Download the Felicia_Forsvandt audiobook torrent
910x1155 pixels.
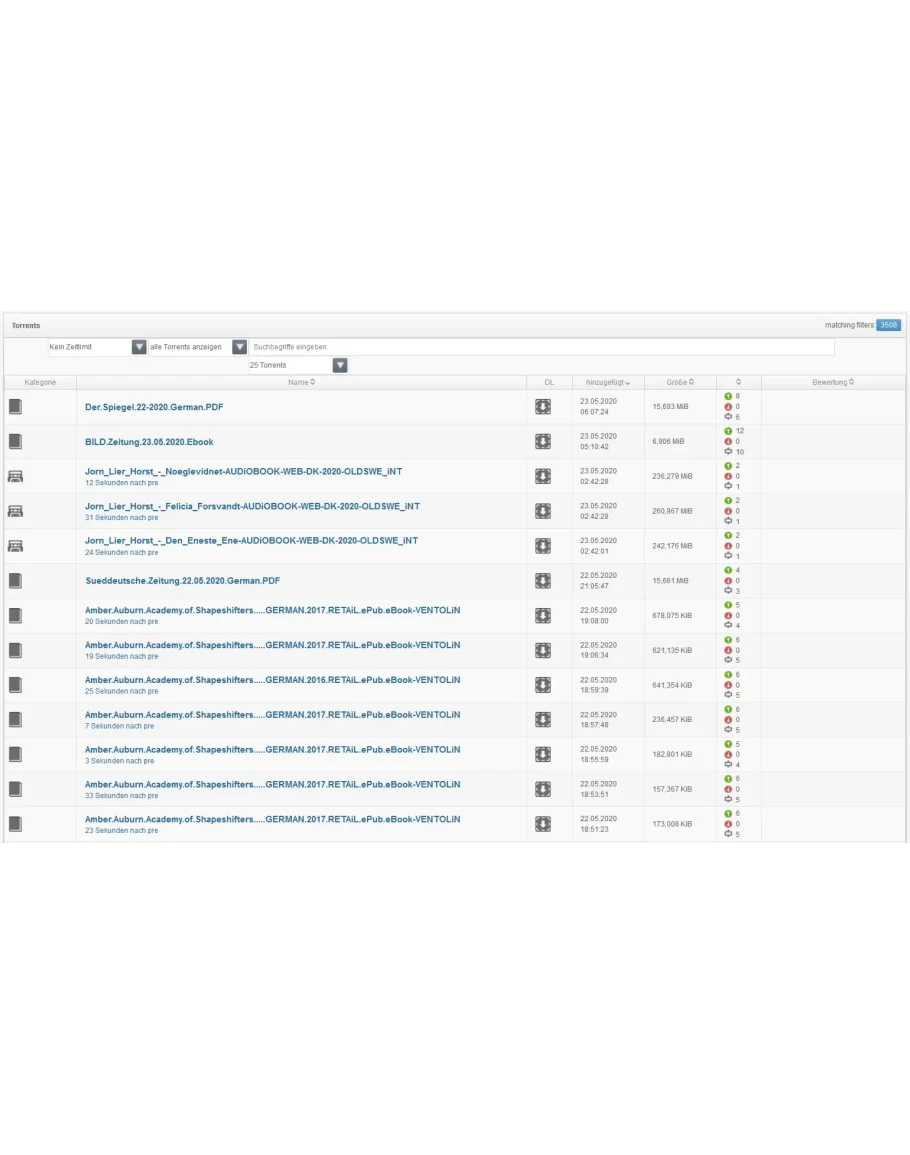click(542, 511)
